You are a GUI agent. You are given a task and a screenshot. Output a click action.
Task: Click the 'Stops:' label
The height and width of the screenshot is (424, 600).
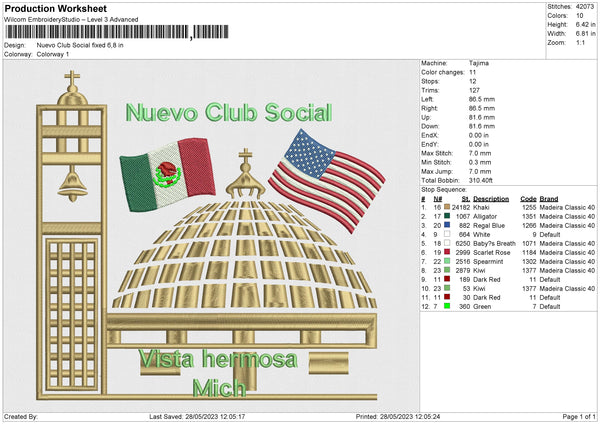tap(430, 81)
